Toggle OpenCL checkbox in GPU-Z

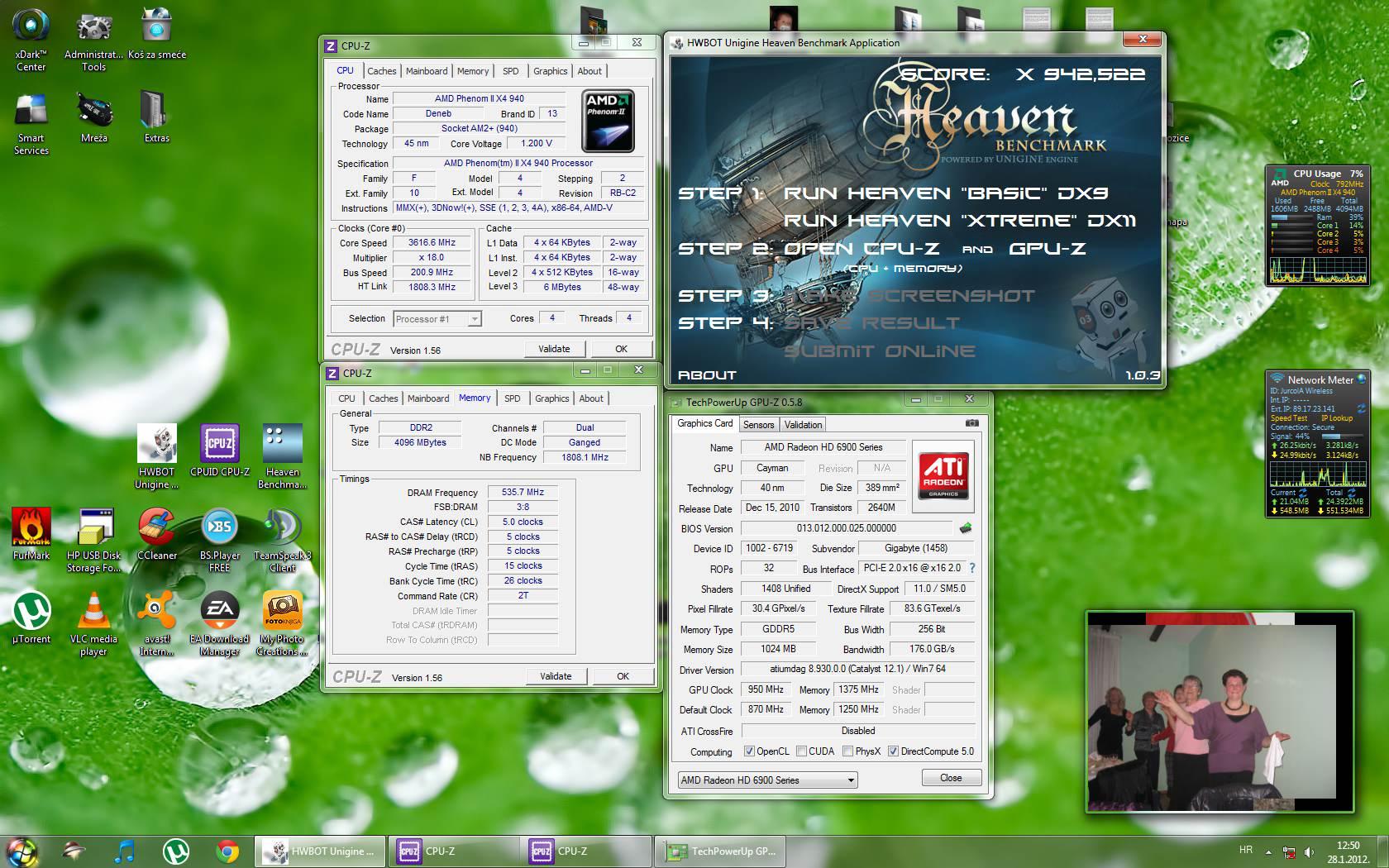click(x=749, y=751)
